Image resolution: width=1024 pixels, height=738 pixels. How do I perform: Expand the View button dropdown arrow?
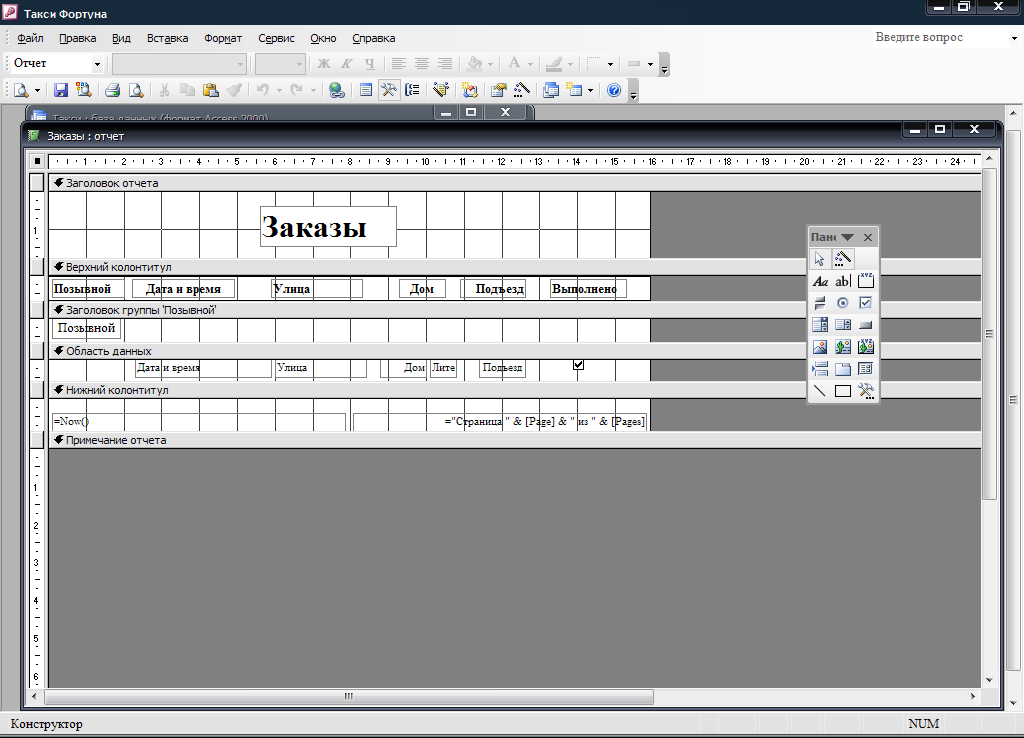coord(37,91)
